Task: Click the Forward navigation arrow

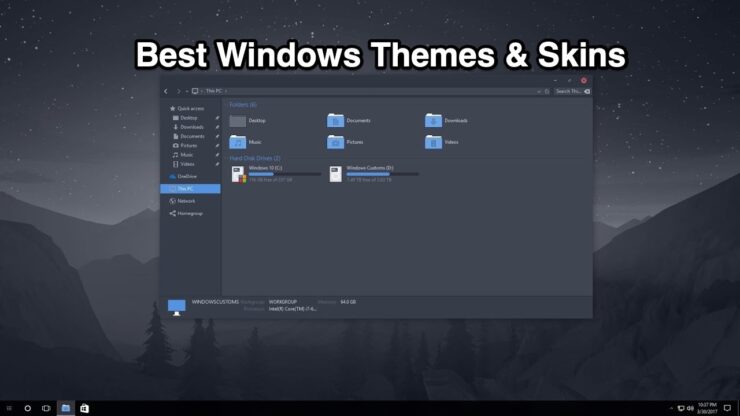Action: click(178, 91)
